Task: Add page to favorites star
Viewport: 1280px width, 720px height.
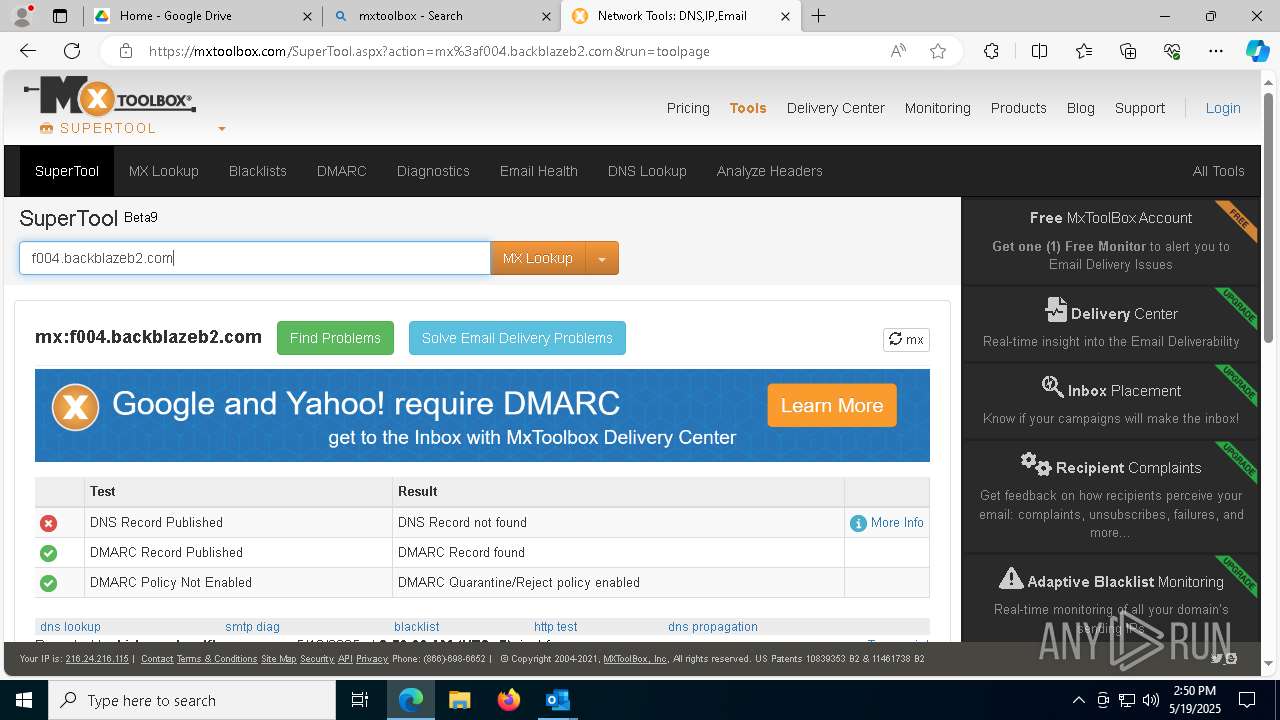Action: point(938,51)
